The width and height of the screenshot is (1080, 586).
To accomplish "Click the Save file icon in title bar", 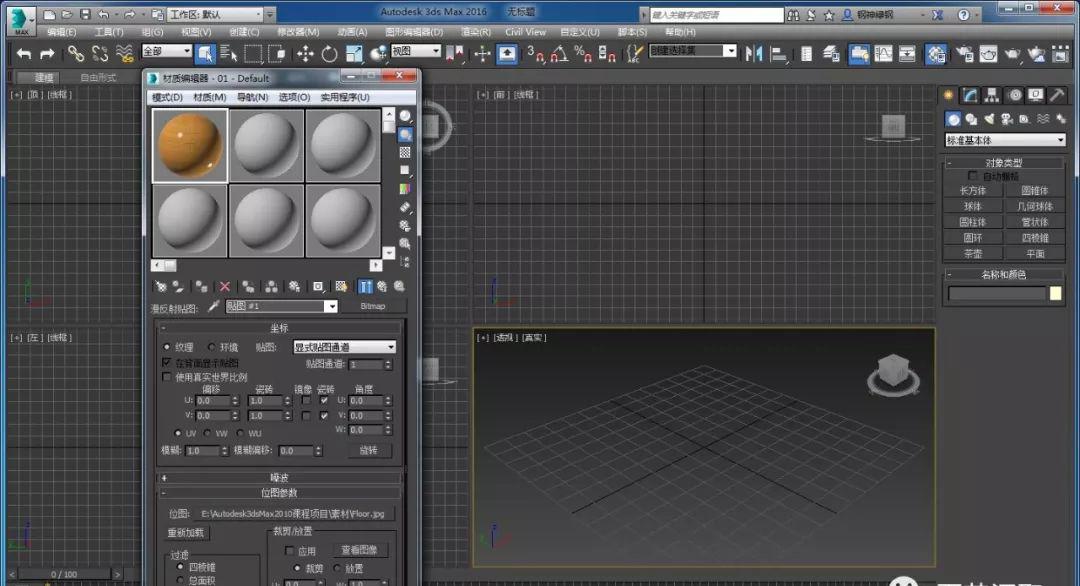I will 85,14.
